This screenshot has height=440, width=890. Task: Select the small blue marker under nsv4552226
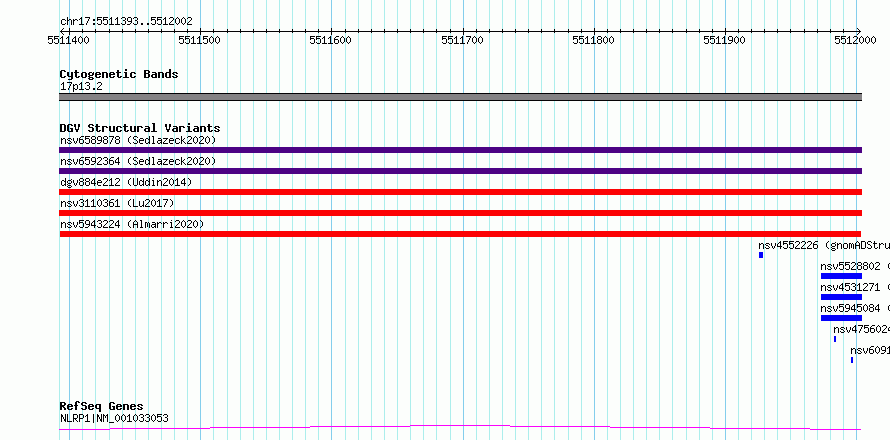(761, 255)
